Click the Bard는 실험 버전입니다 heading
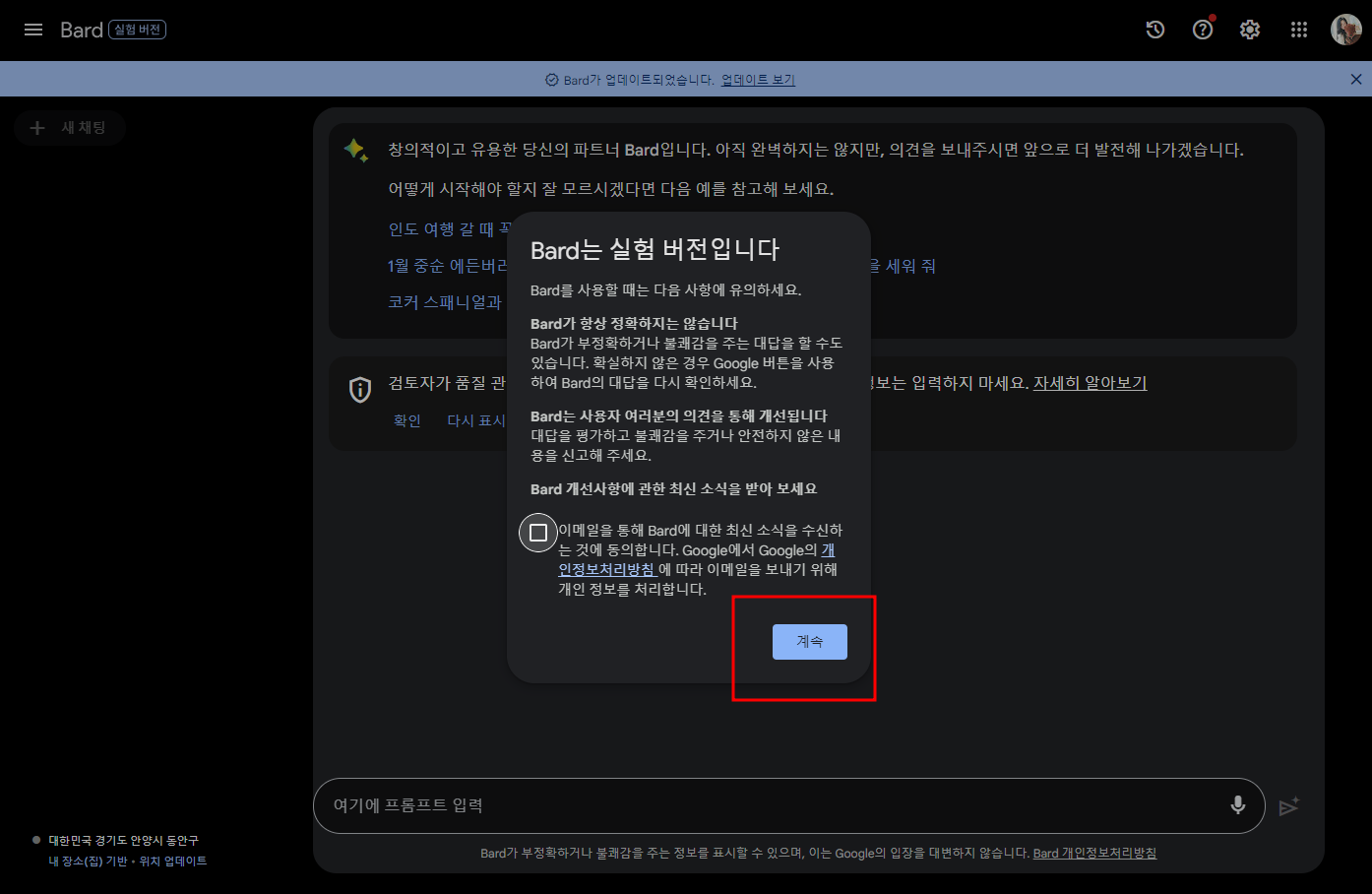Image resolution: width=1372 pixels, height=894 pixels. pos(655,250)
